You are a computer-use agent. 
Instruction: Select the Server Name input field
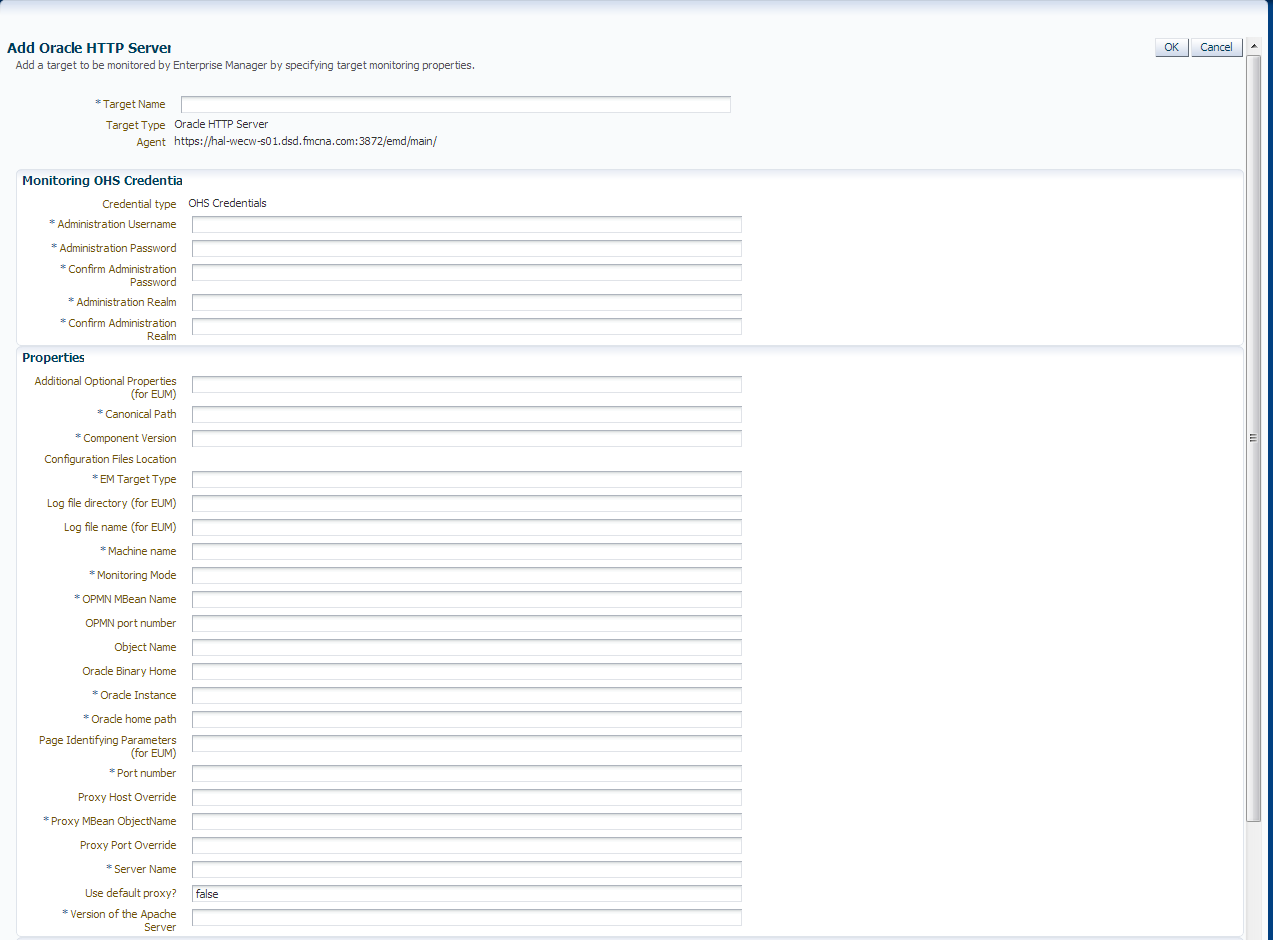(x=467, y=869)
